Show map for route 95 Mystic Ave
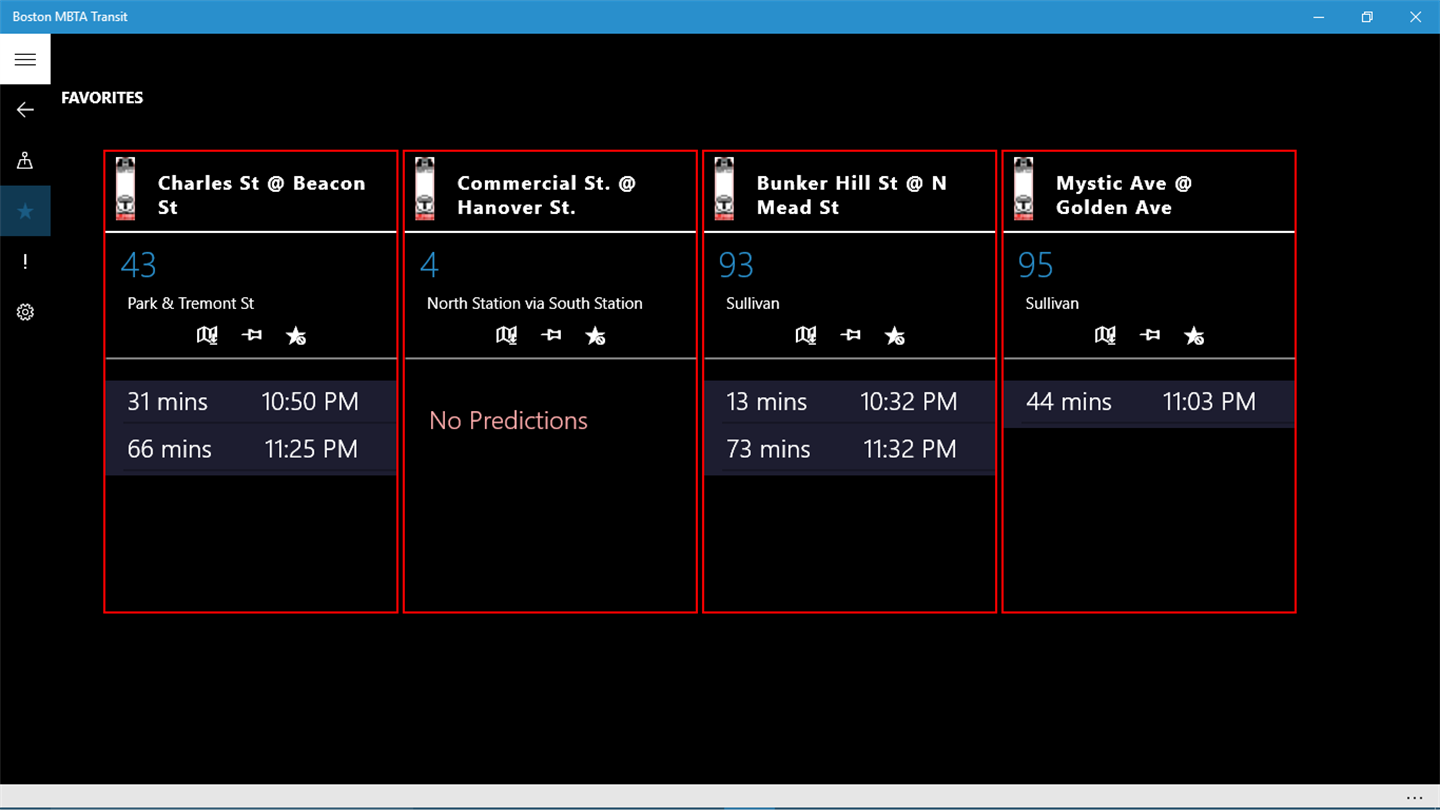Screen dimensions: 1440x810 (x=1105, y=335)
